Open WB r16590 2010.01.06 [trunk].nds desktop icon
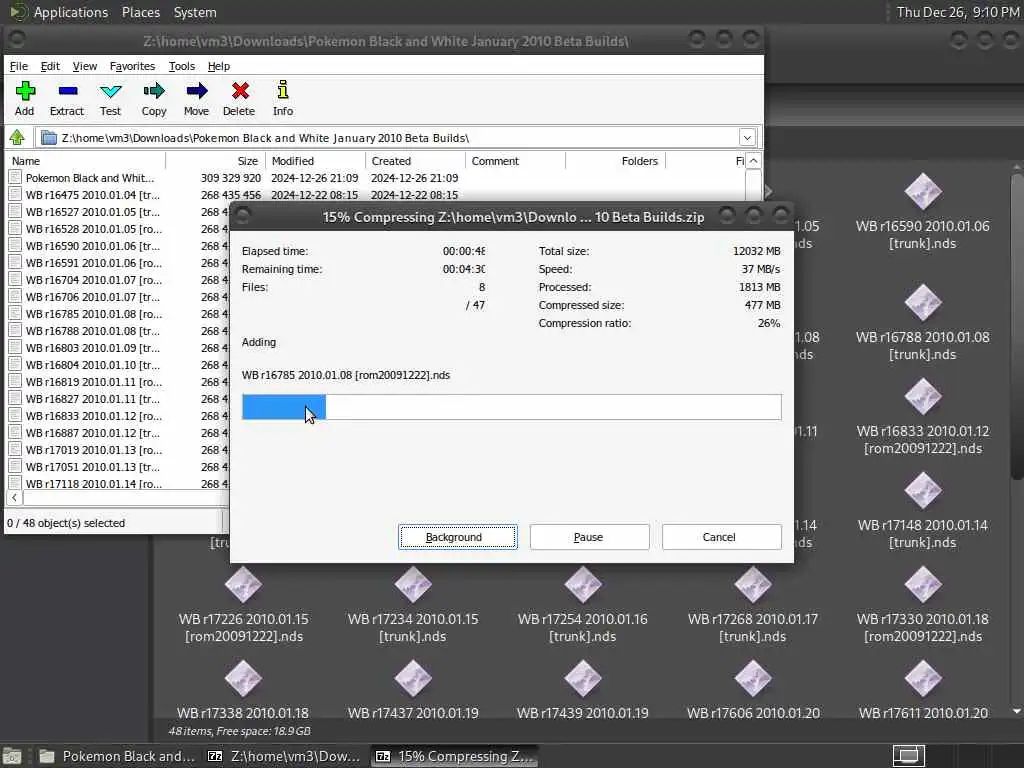 click(x=923, y=192)
